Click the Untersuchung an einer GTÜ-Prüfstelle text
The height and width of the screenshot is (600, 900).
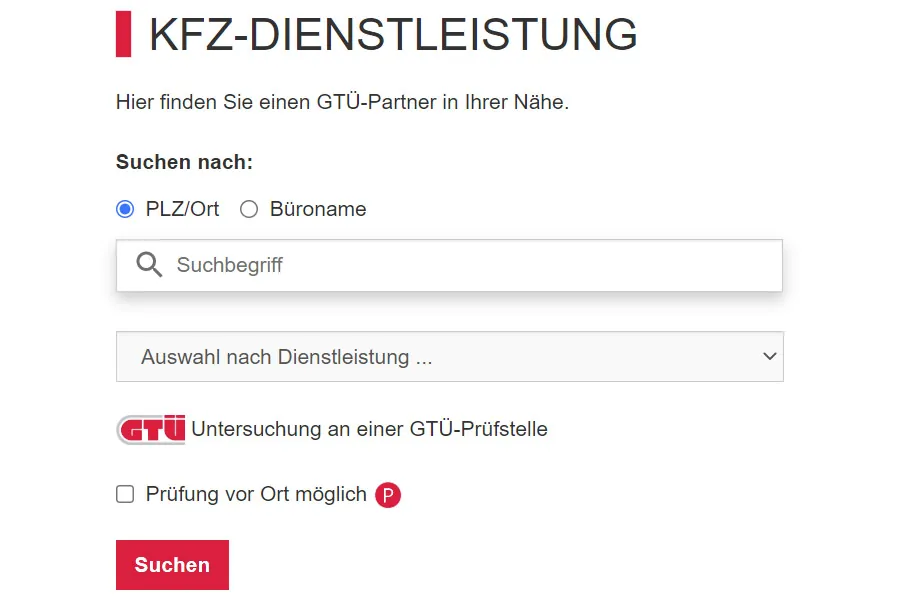pyautogui.click(x=369, y=429)
